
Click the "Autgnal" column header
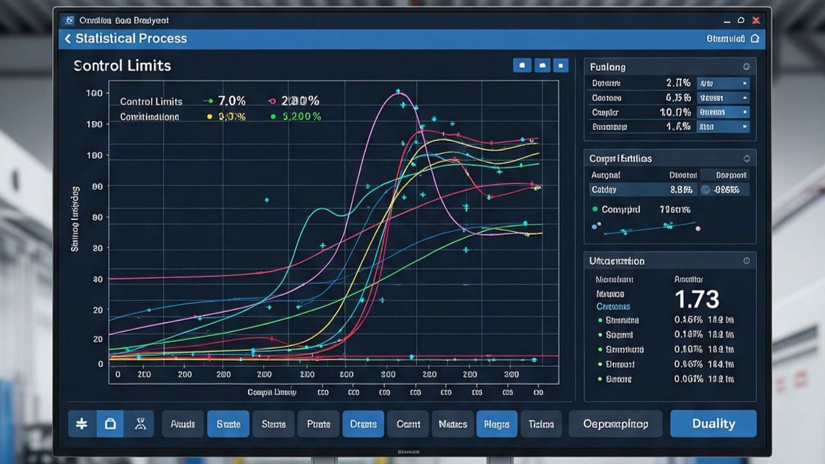click(606, 175)
